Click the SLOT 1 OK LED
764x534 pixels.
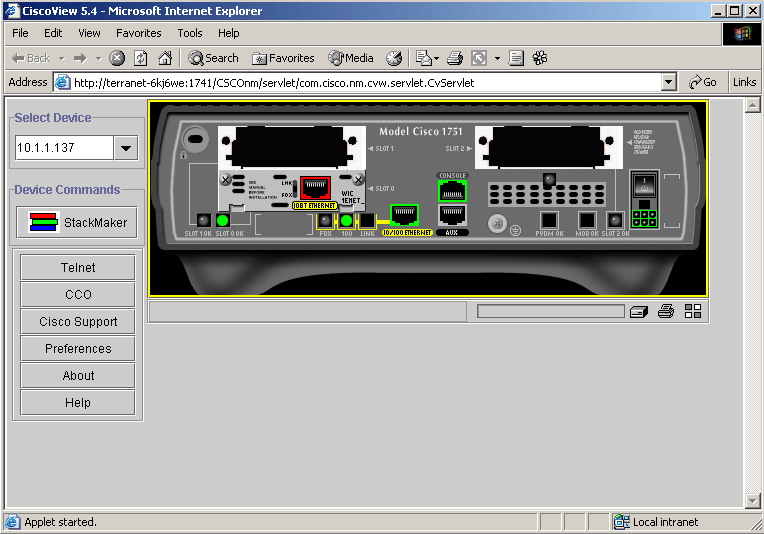(204, 221)
